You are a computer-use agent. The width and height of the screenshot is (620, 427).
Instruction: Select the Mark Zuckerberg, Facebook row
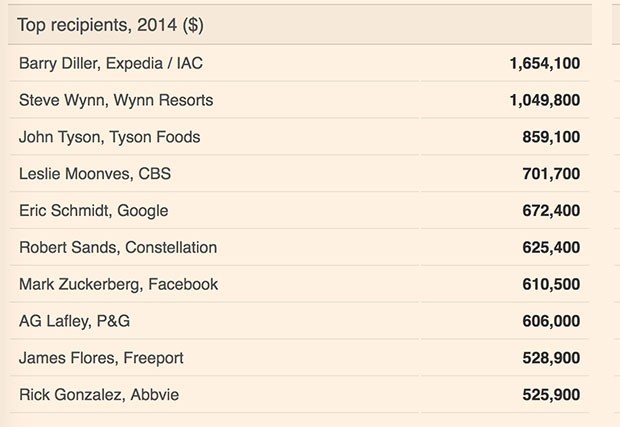coord(300,284)
